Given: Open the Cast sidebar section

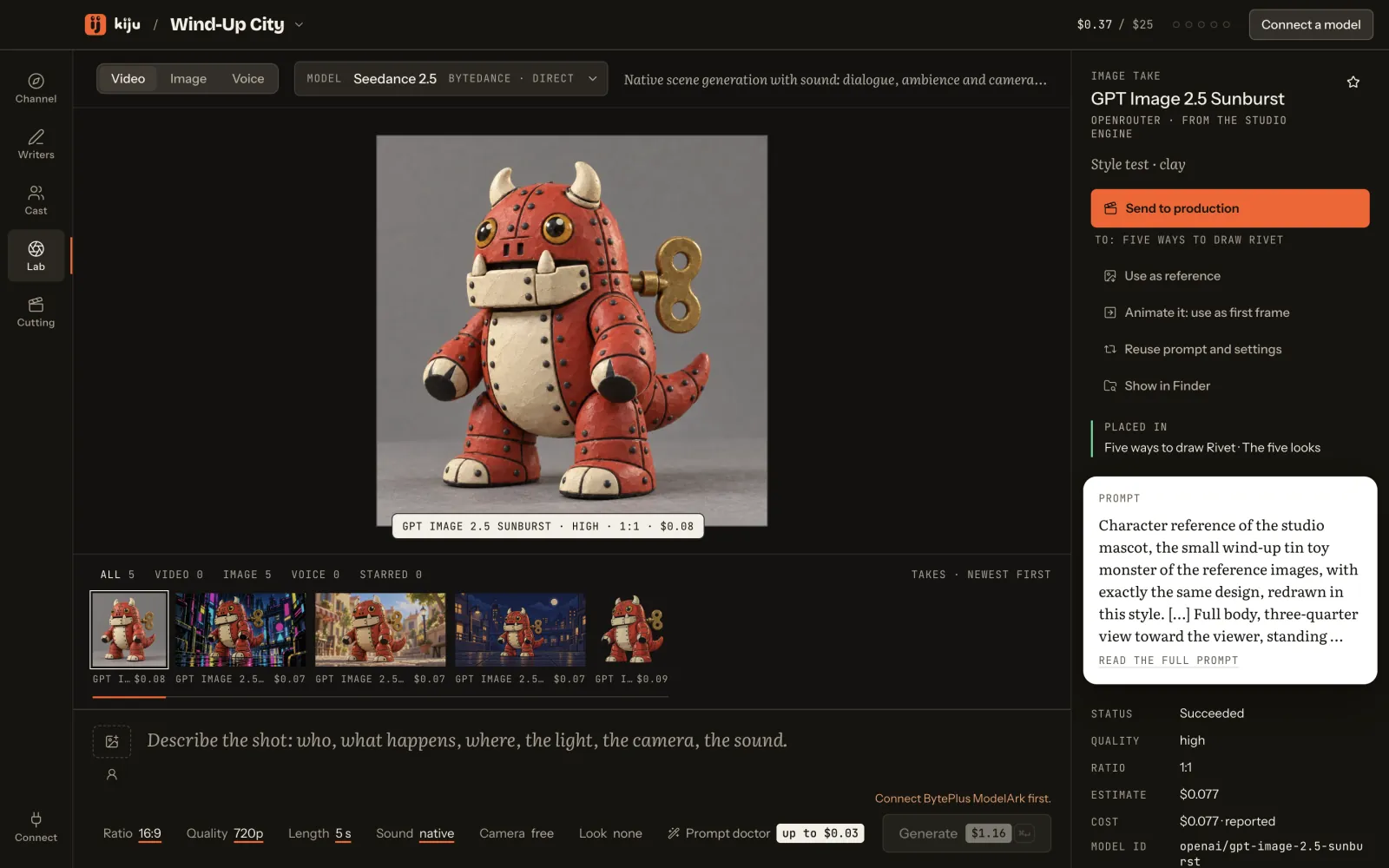Looking at the screenshot, I should [x=36, y=201].
